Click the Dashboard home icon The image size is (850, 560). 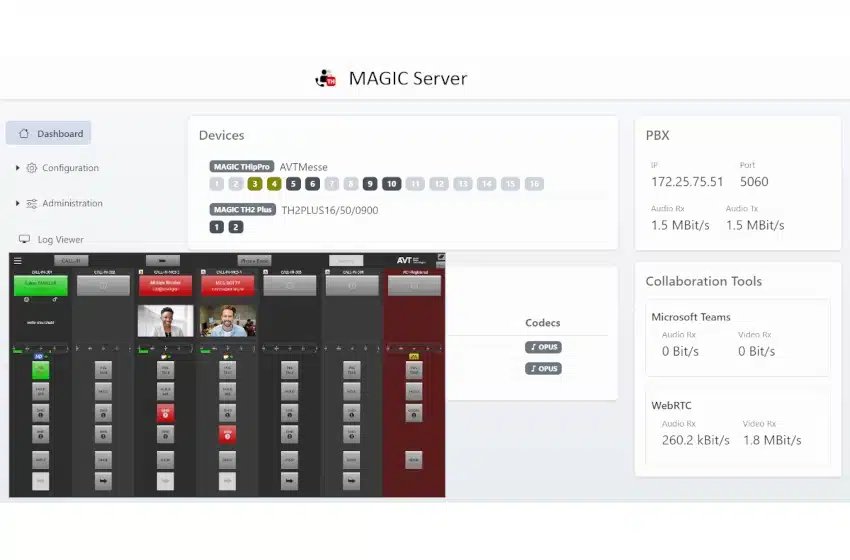pyautogui.click(x=24, y=133)
